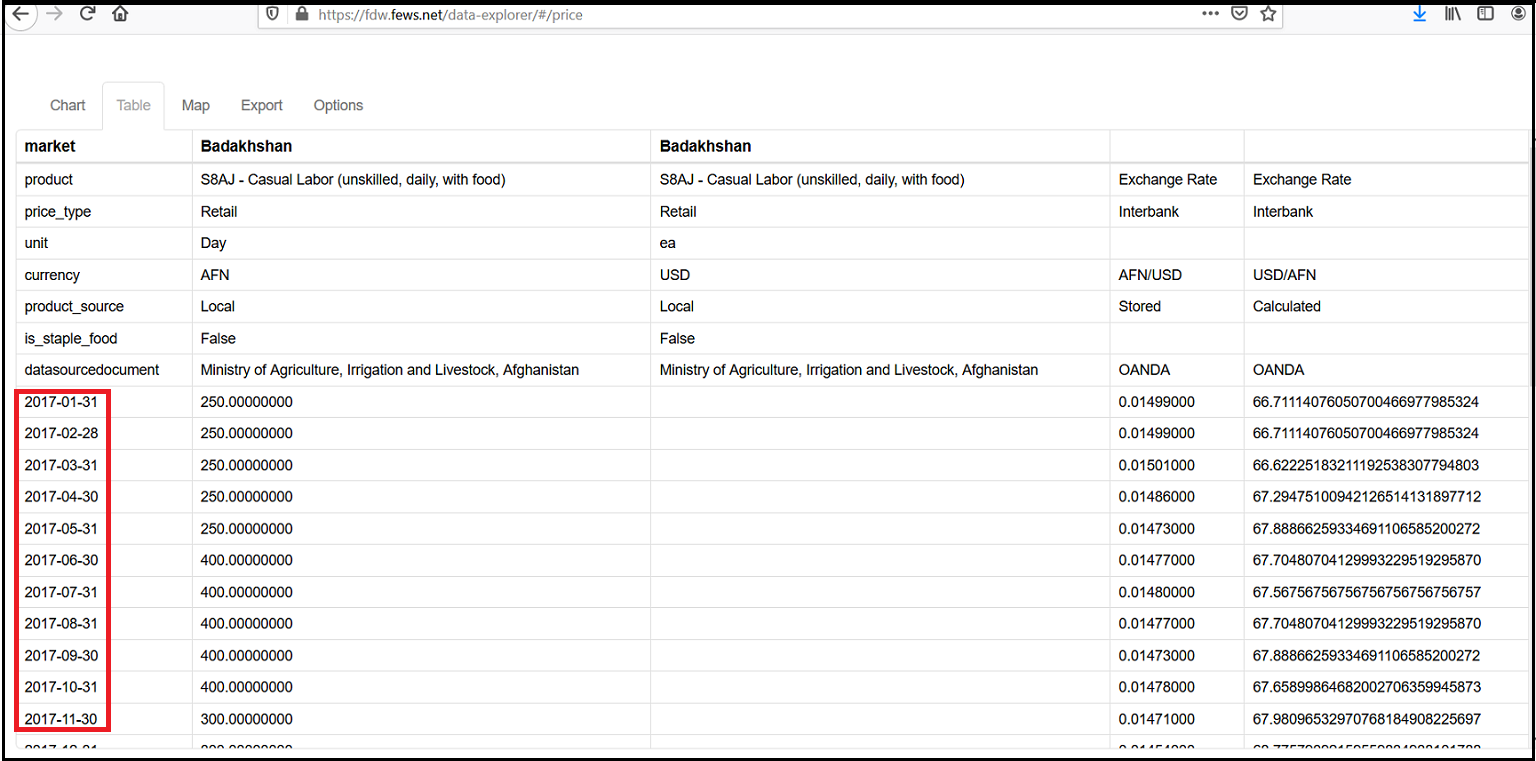Reload the page with the refresh icon
Screen dimensions: 1536x761
[87, 14]
